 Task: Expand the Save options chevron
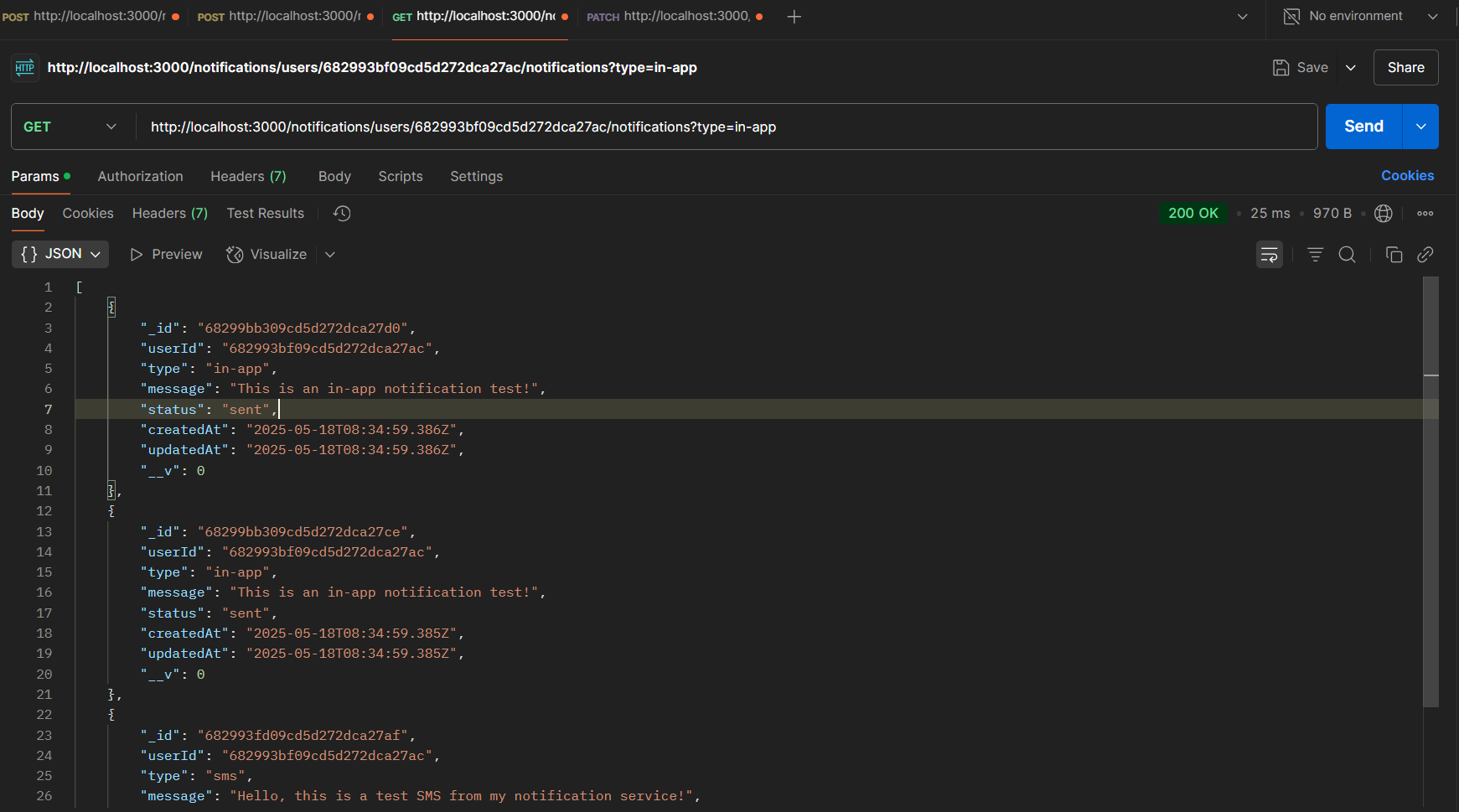pos(1351,68)
